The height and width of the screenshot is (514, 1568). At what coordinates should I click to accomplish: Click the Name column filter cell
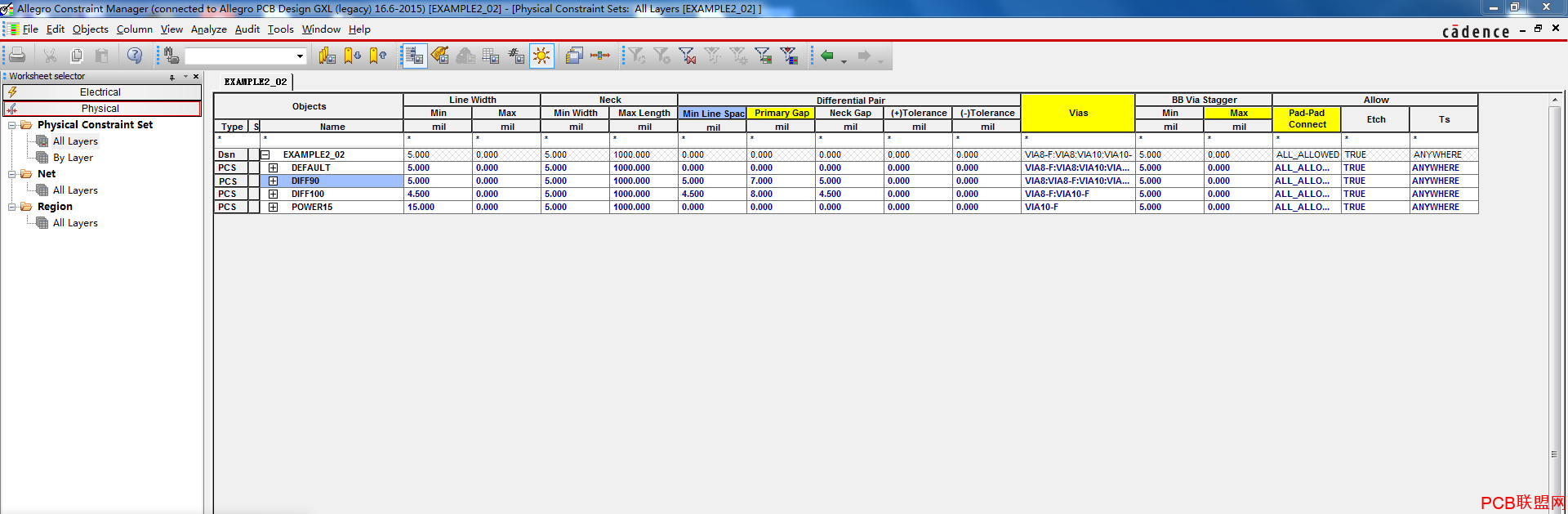tap(332, 139)
